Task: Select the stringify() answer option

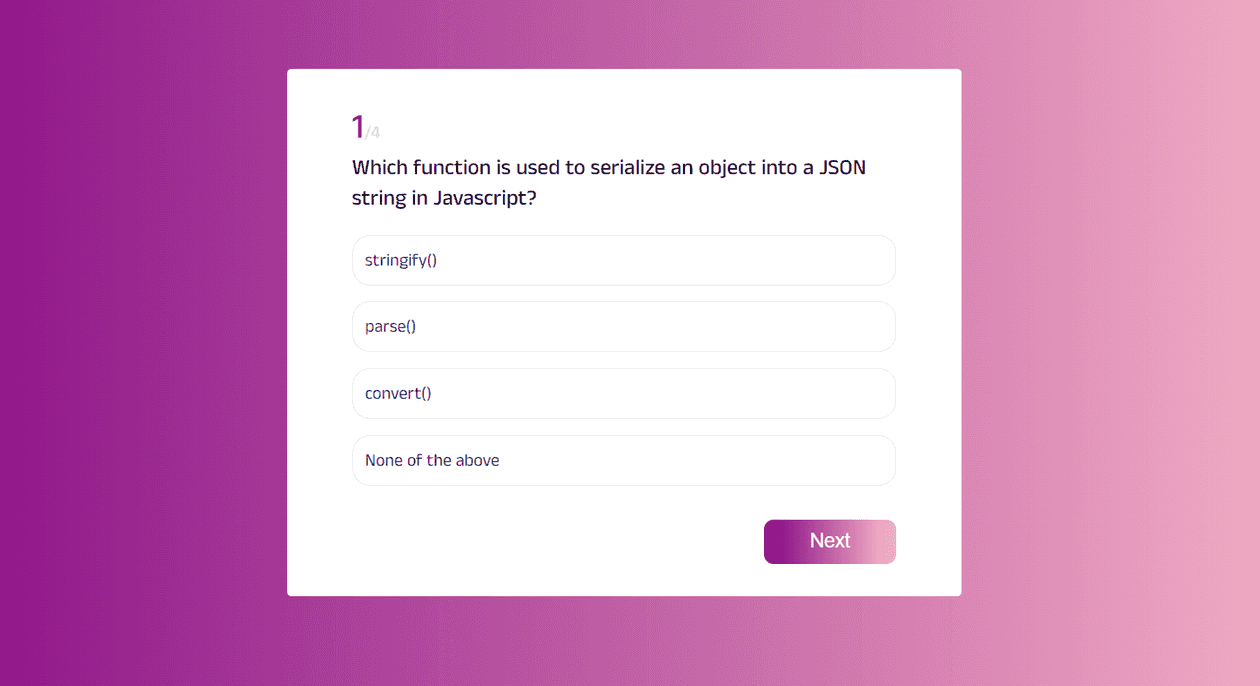Action: point(623,260)
